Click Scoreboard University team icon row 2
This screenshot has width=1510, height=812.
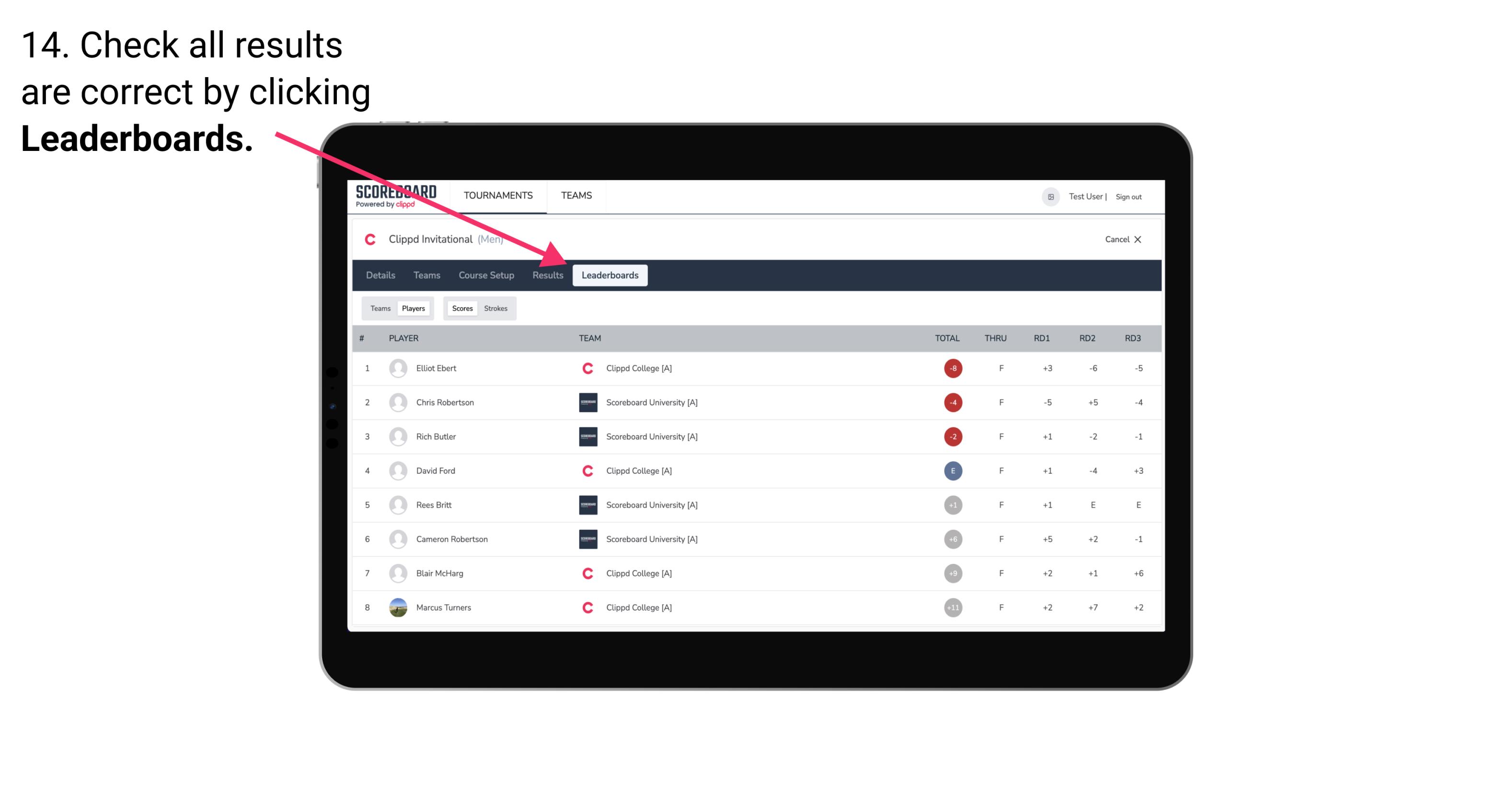tap(585, 402)
